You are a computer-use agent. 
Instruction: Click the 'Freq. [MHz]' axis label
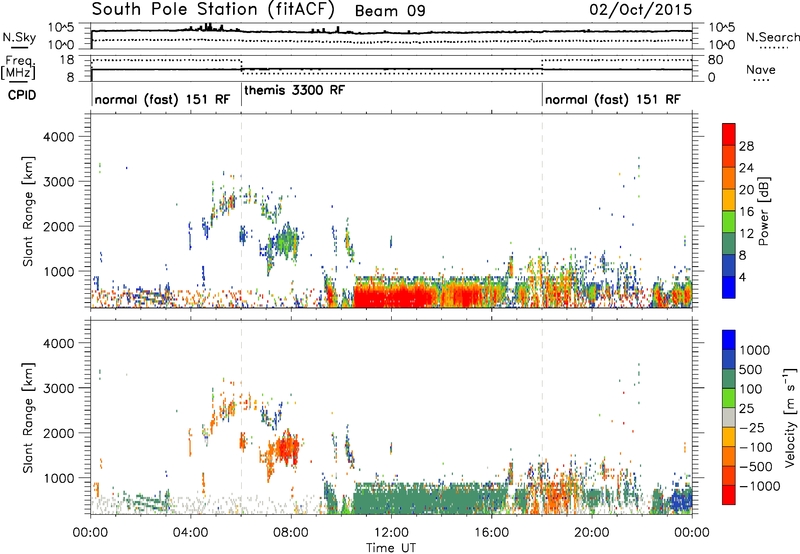tap(18, 67)
